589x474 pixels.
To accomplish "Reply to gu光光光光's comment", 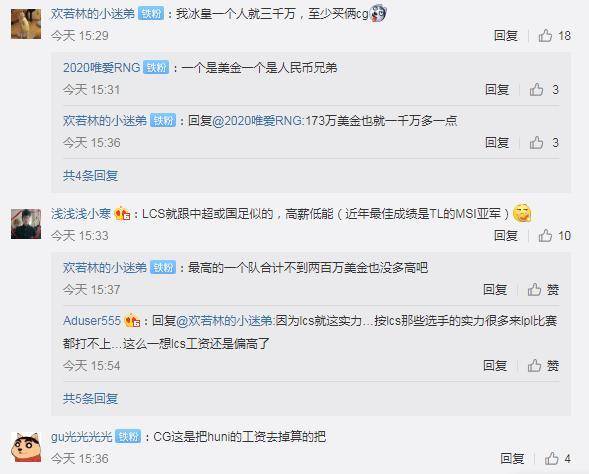I will 512,458.
